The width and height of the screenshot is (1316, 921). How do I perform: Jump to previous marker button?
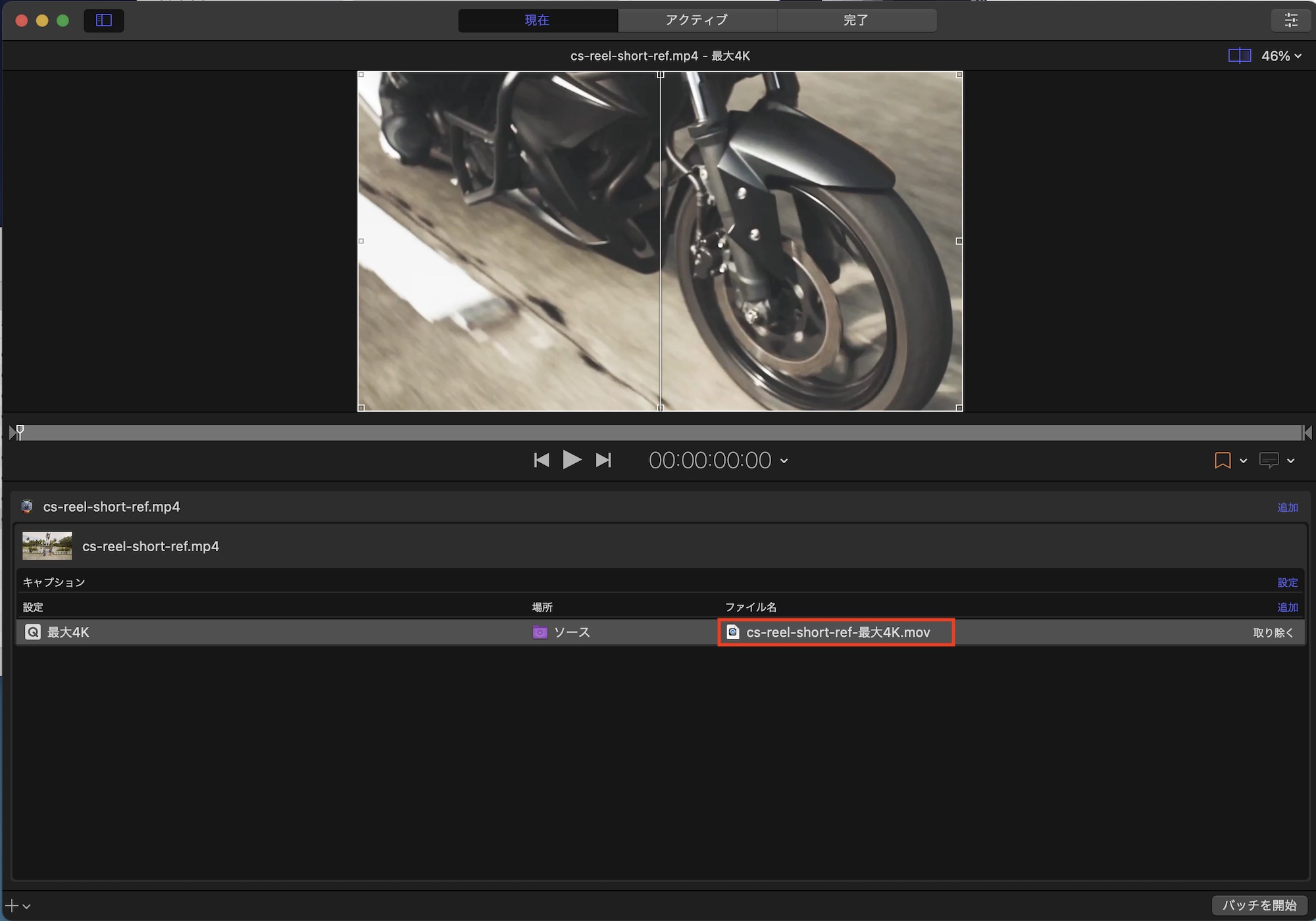[x=541, y=460]
